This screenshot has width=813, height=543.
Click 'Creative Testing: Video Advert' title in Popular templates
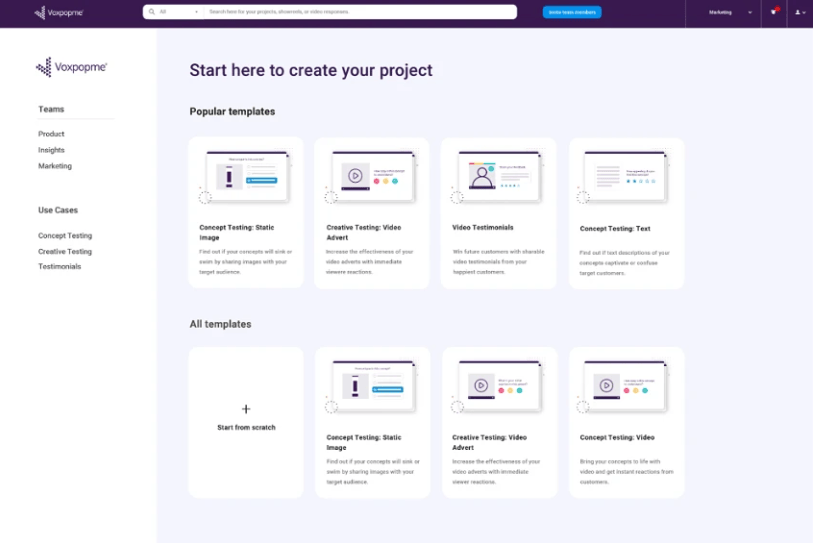363,232
